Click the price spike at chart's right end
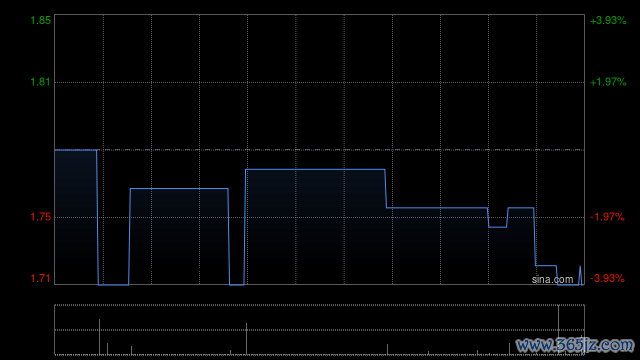Viewport: 640px width, 360px height. coord(580,275)
